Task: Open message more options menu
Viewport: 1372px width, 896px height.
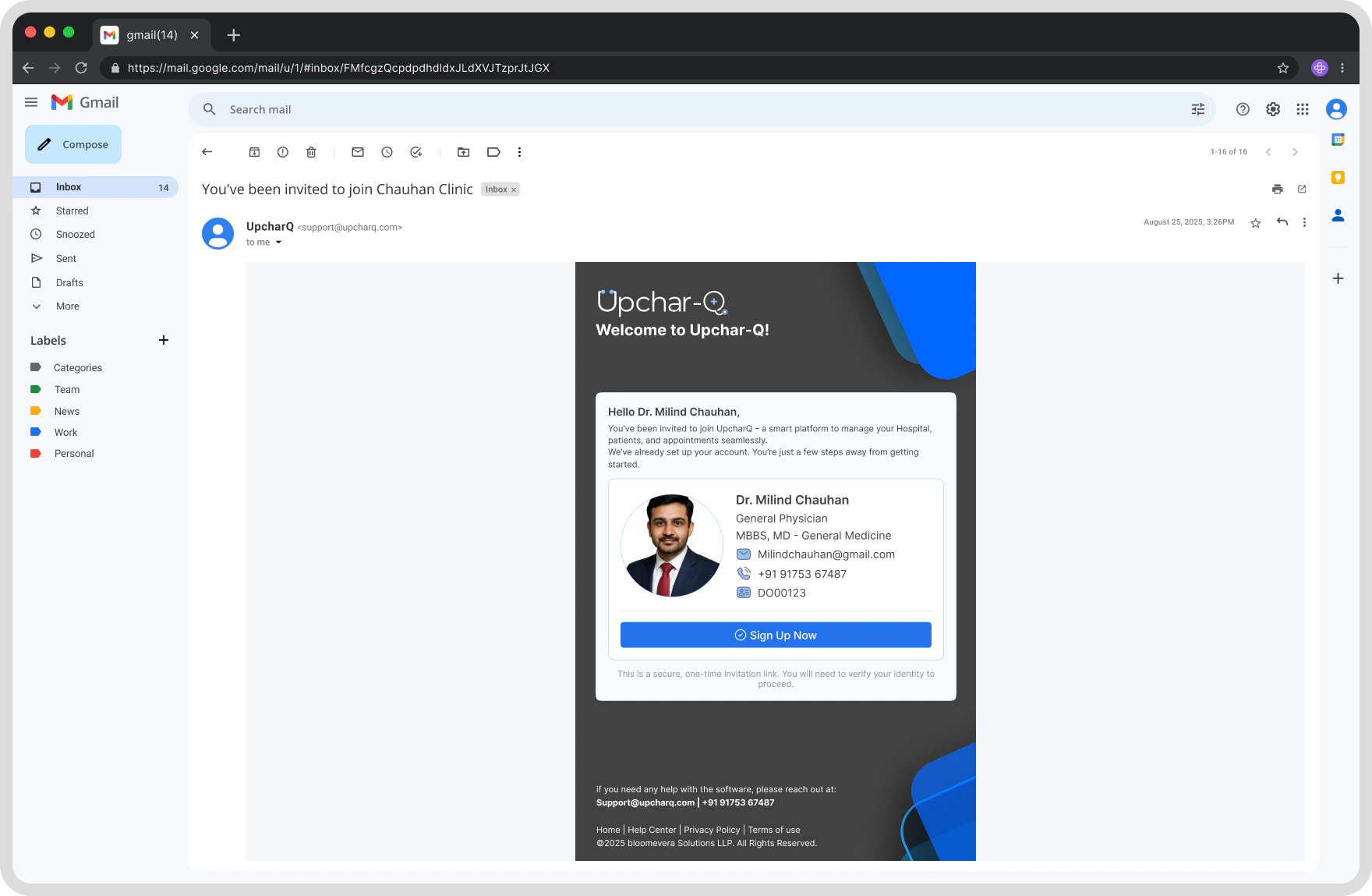Action: [1304, 222]
